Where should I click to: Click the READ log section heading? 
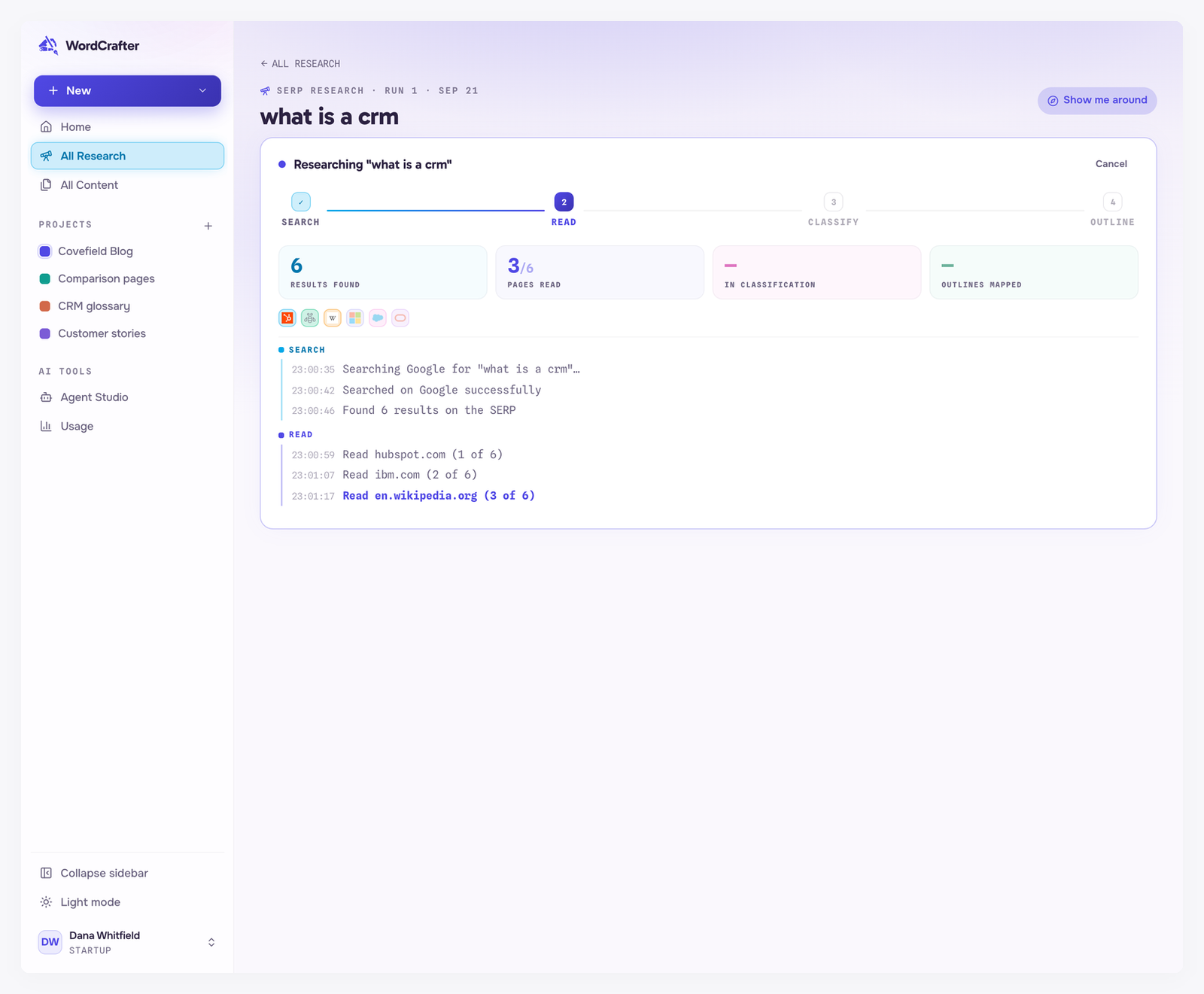[x=300, y=435]
